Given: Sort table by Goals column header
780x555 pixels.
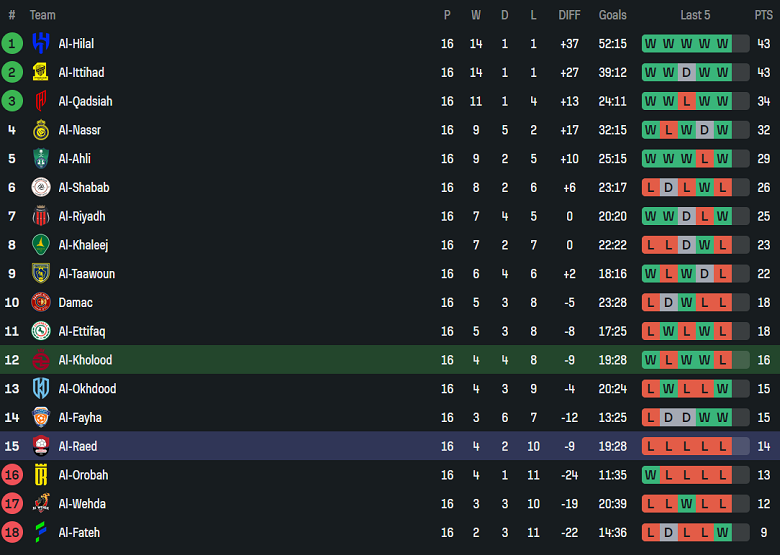Looking at the screenshot, I should pos(612,15).
